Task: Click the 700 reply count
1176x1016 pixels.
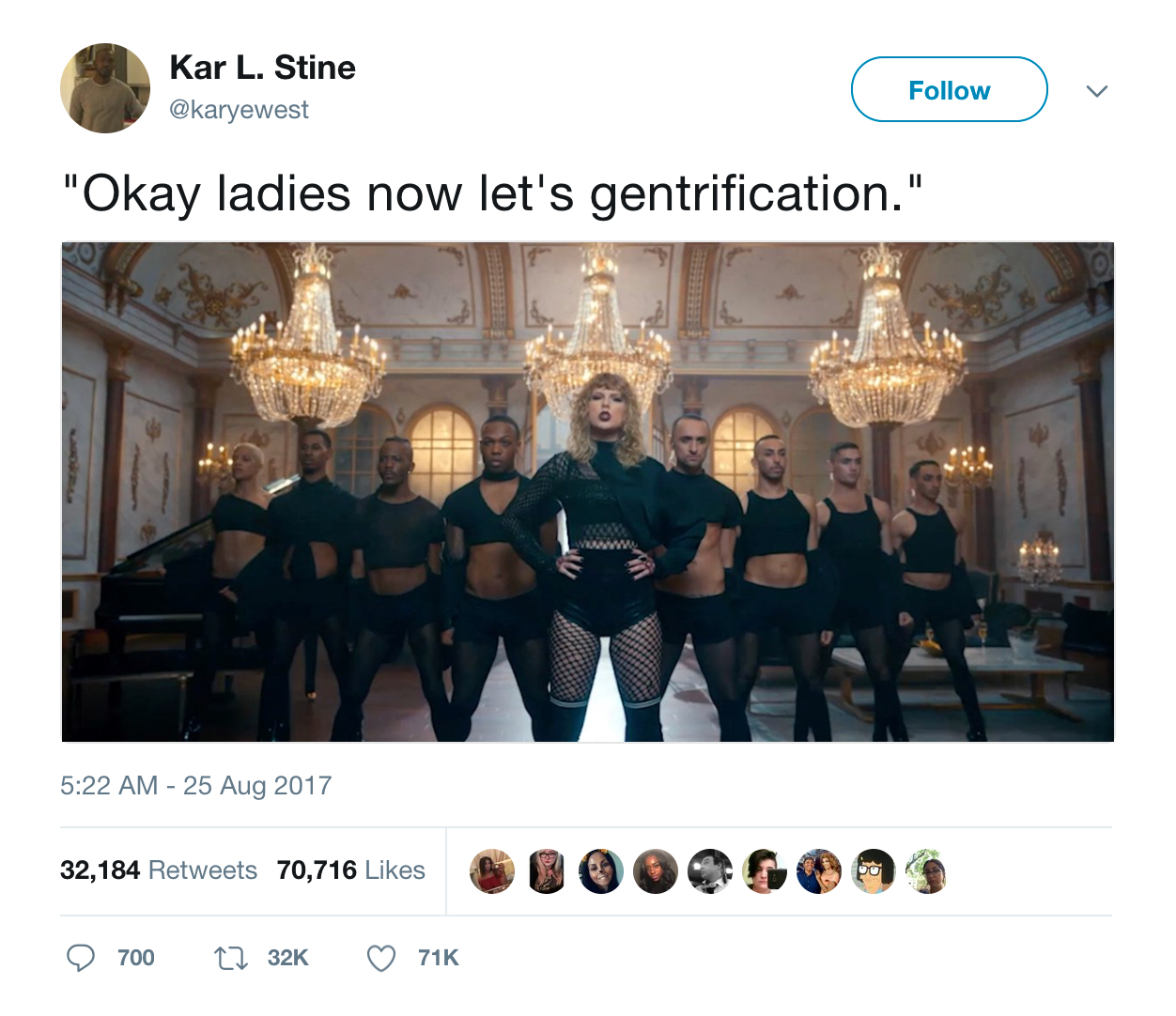Action: pos(136,958)
